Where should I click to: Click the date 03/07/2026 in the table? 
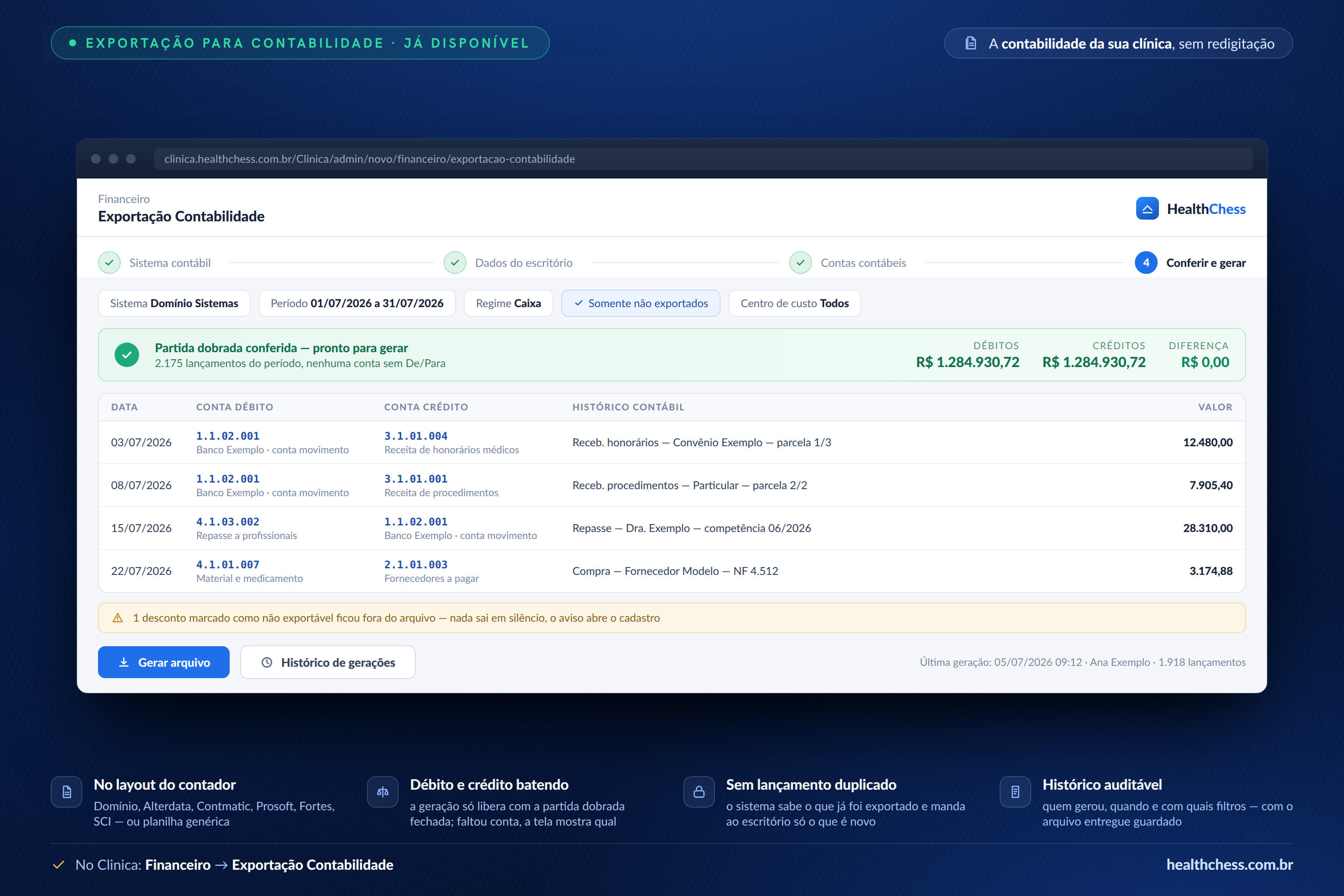click(141, 442)
